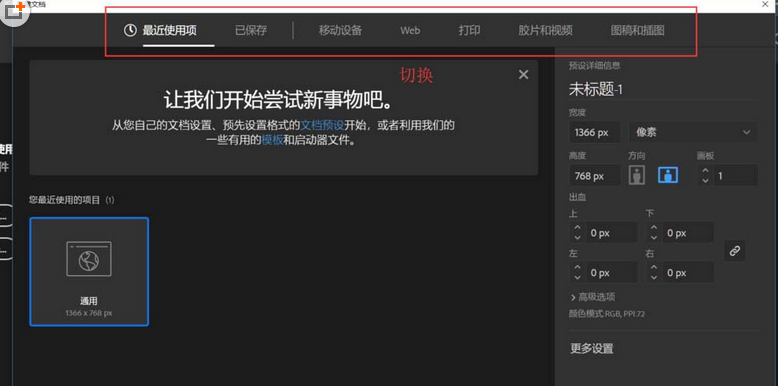Viewport: 778px width, 386px height.
Task: Edit the document name 未标题-1
Action: point(595,90)
